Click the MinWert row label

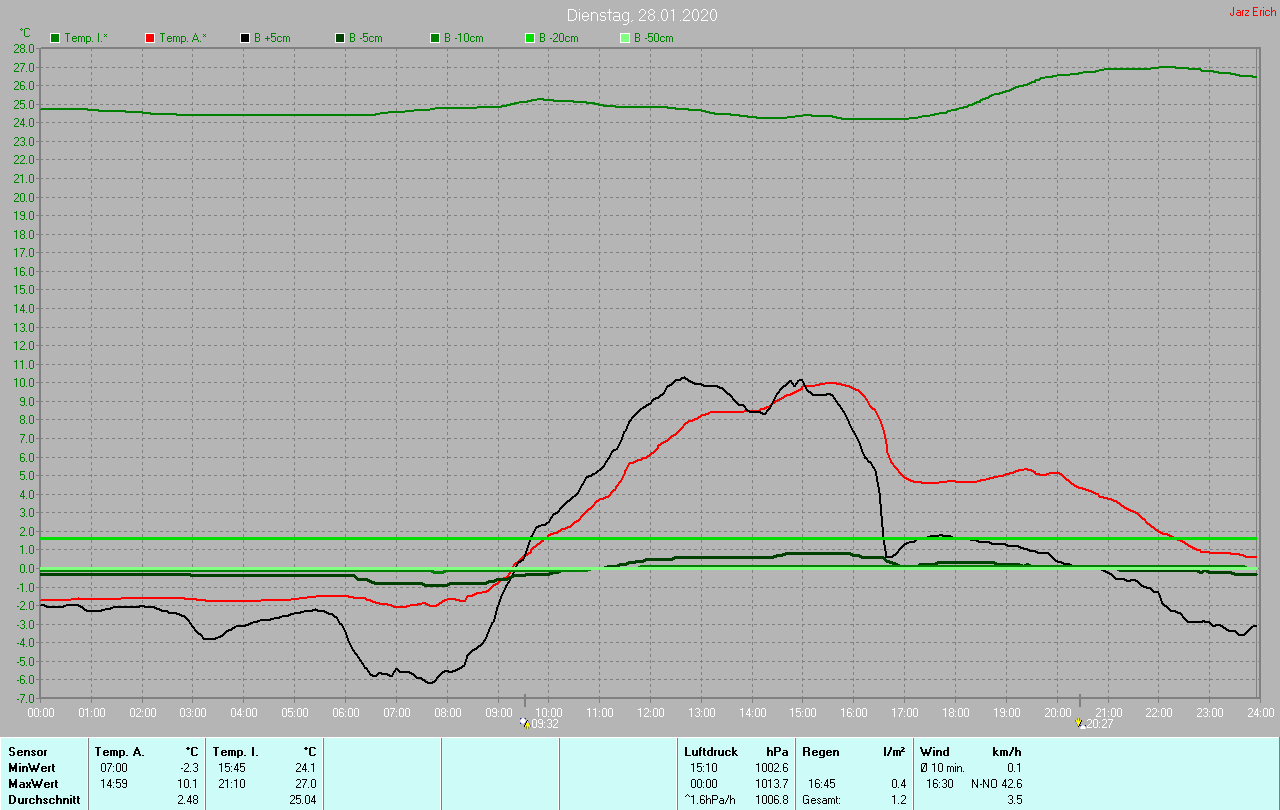(31, 767)
